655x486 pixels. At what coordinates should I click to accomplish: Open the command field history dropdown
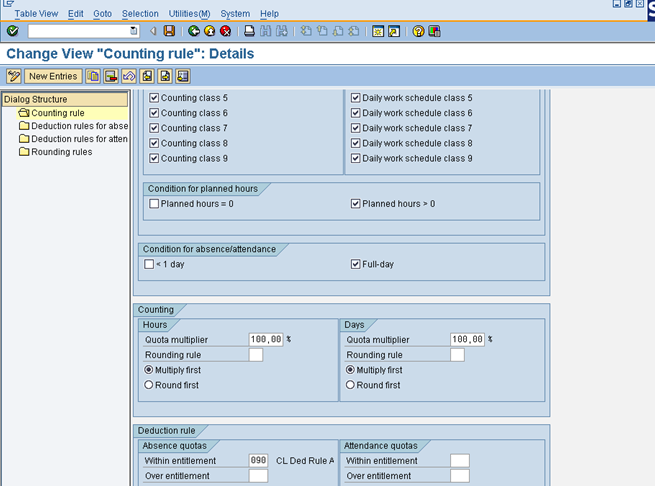[x=133, y=31]
